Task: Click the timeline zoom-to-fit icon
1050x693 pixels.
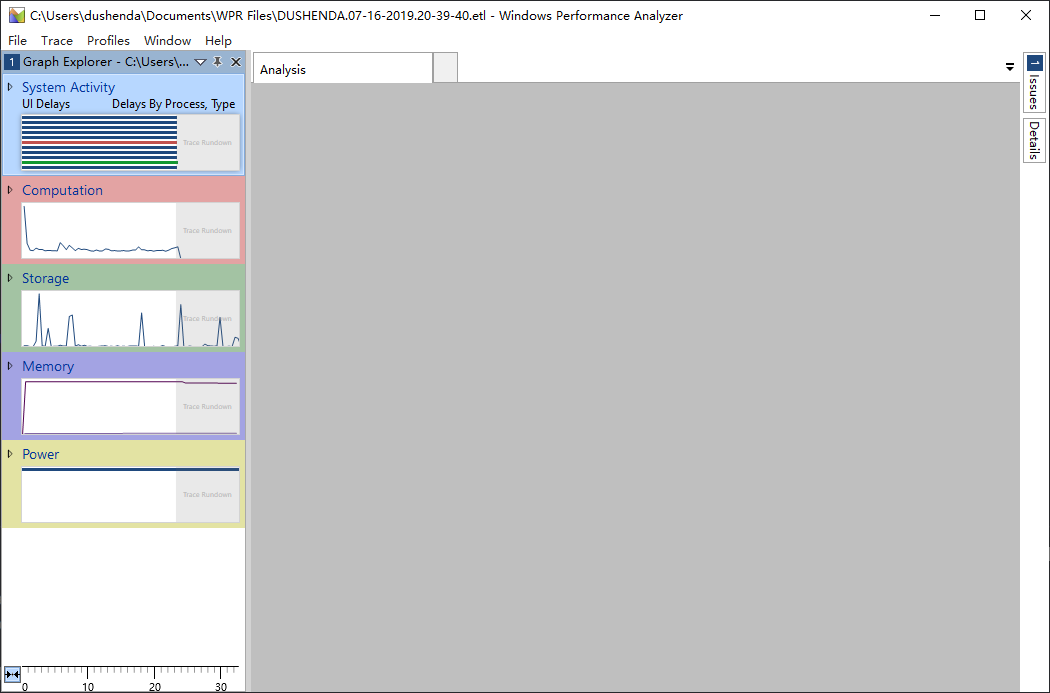Action: (12, 675)
